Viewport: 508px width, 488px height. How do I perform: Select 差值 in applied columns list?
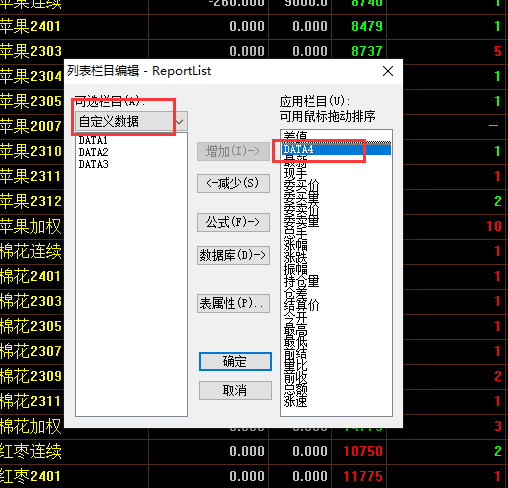(295, 136)
